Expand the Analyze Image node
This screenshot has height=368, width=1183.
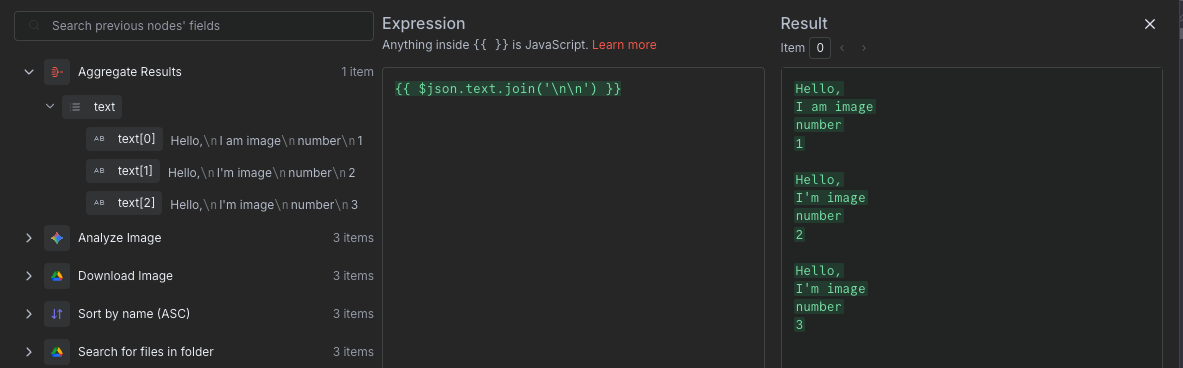click(x=29, y=238)
